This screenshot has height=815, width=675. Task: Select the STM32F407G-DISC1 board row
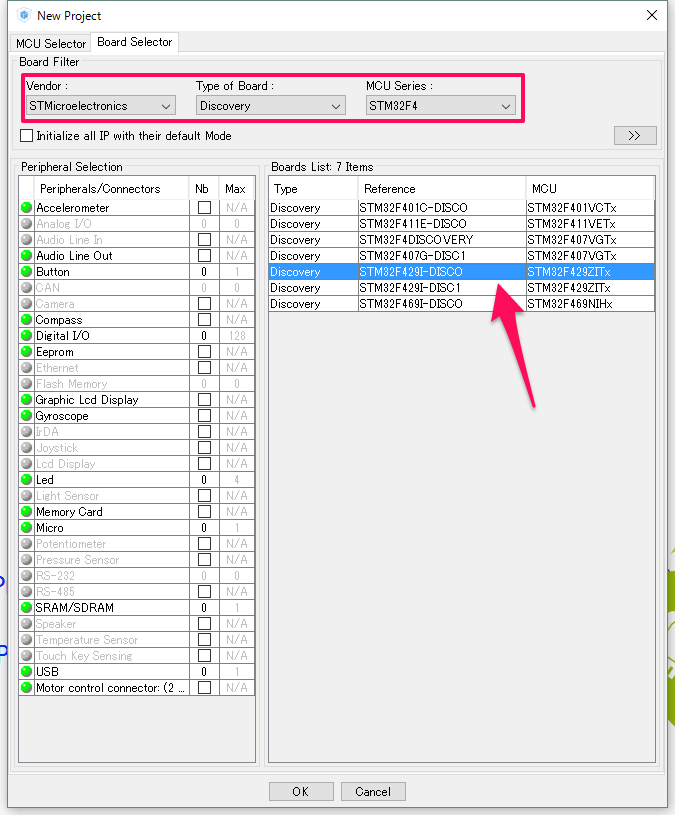pos(461,256)
